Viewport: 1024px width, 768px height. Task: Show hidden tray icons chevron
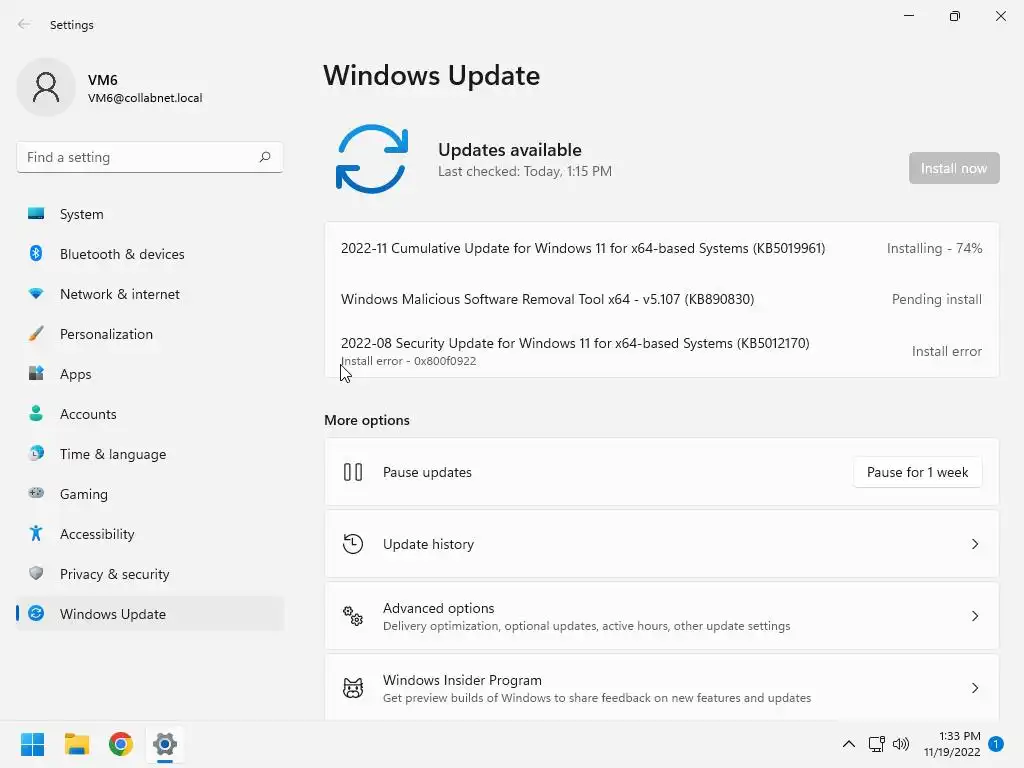pyautogui.click(x=848, y=744)
